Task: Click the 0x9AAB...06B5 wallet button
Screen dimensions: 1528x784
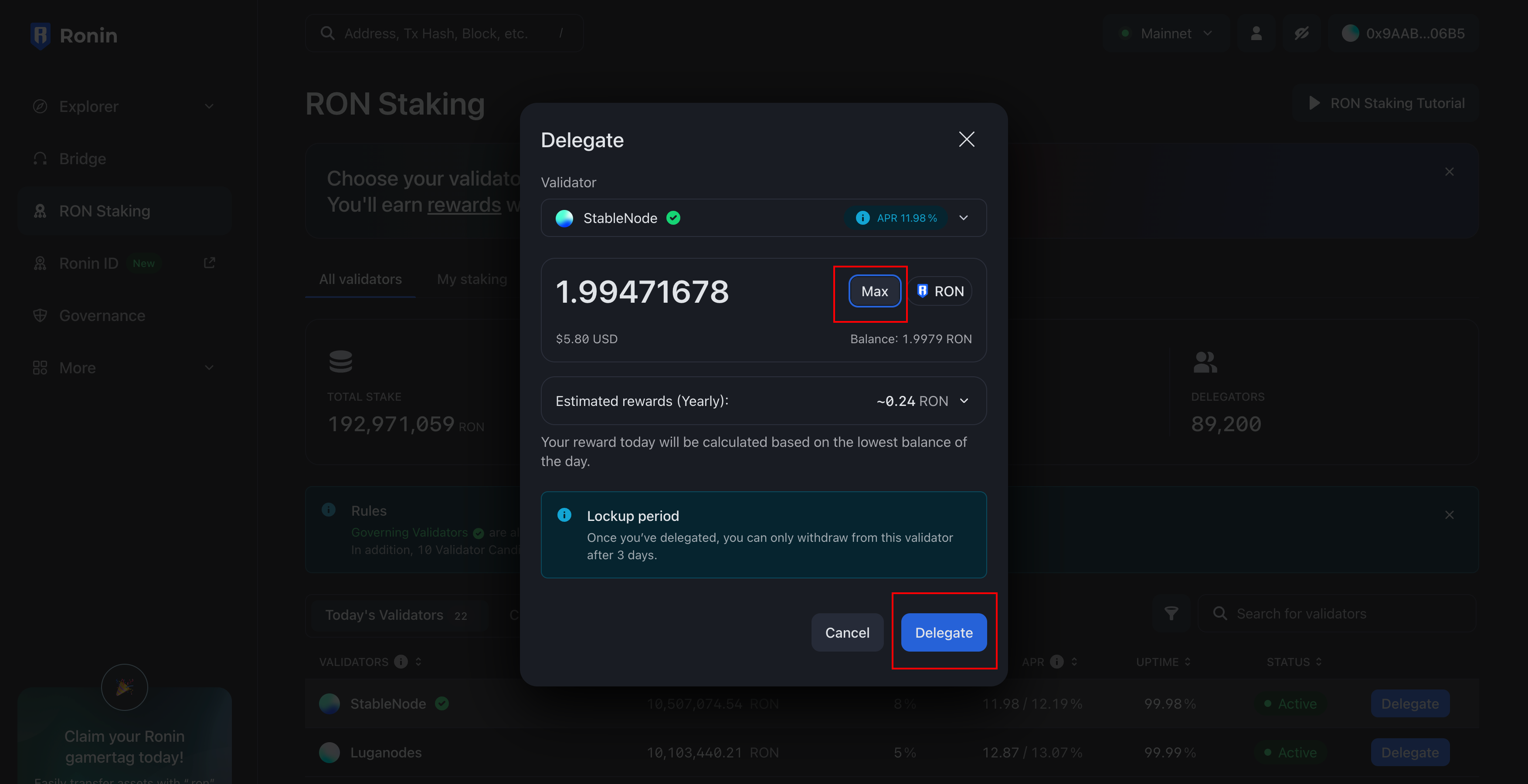Action: (x=1403, y=33)
